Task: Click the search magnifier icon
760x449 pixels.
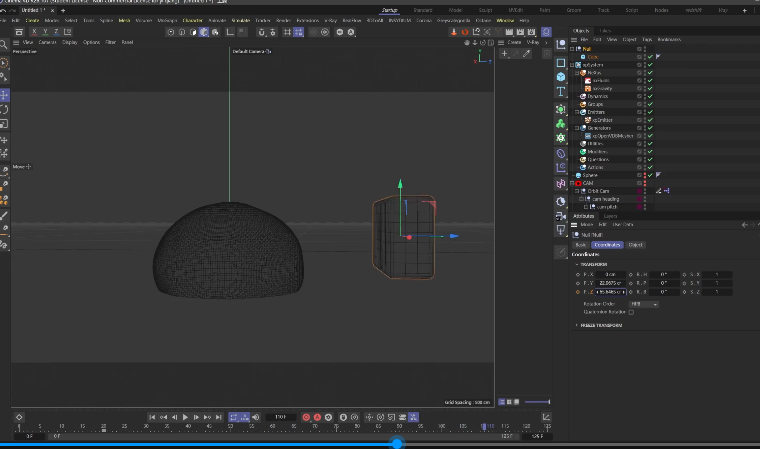Action: (x=5, y=43)
